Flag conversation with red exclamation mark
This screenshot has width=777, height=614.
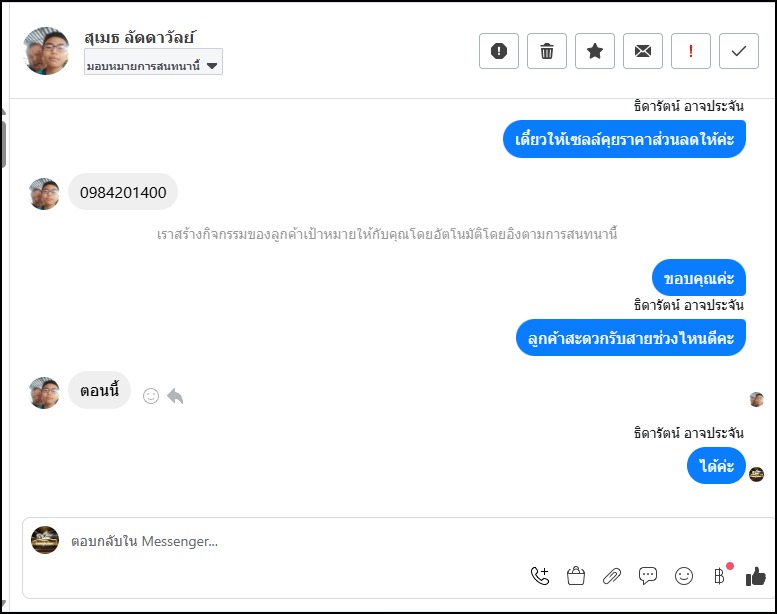click(x=691, y=51)
